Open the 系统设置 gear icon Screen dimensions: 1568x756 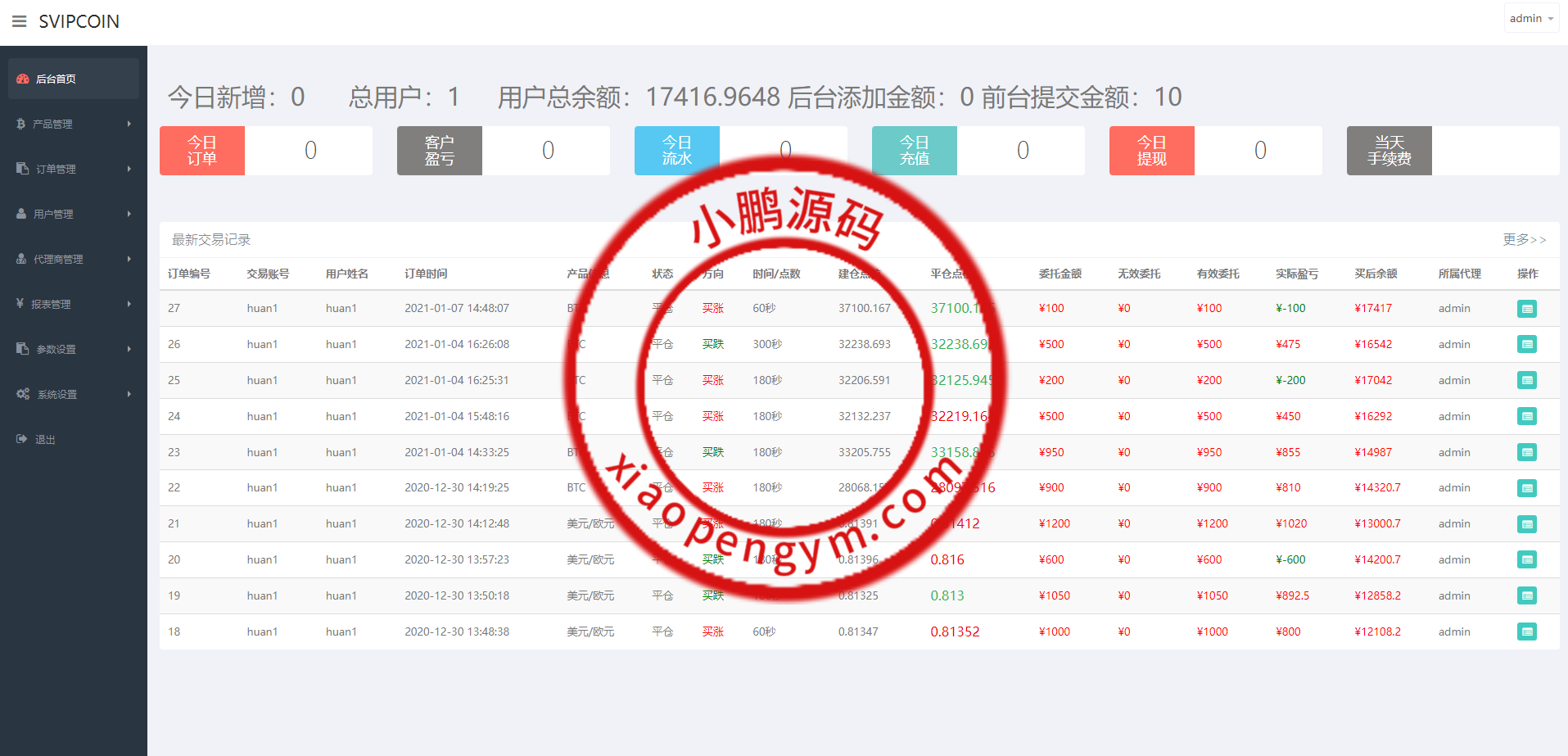23,393
